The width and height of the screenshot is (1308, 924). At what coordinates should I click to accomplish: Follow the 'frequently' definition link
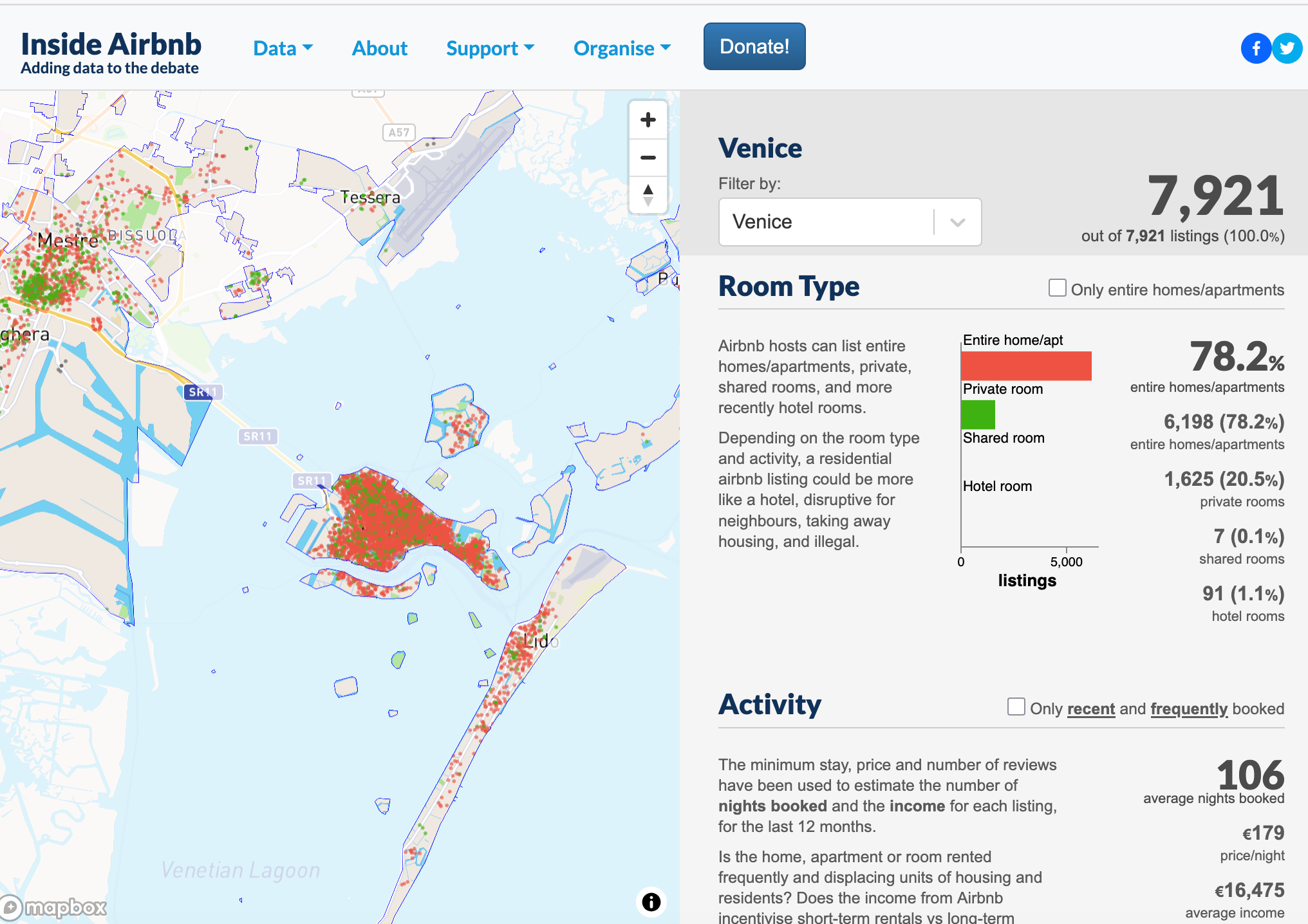(x=1190, y=708)
